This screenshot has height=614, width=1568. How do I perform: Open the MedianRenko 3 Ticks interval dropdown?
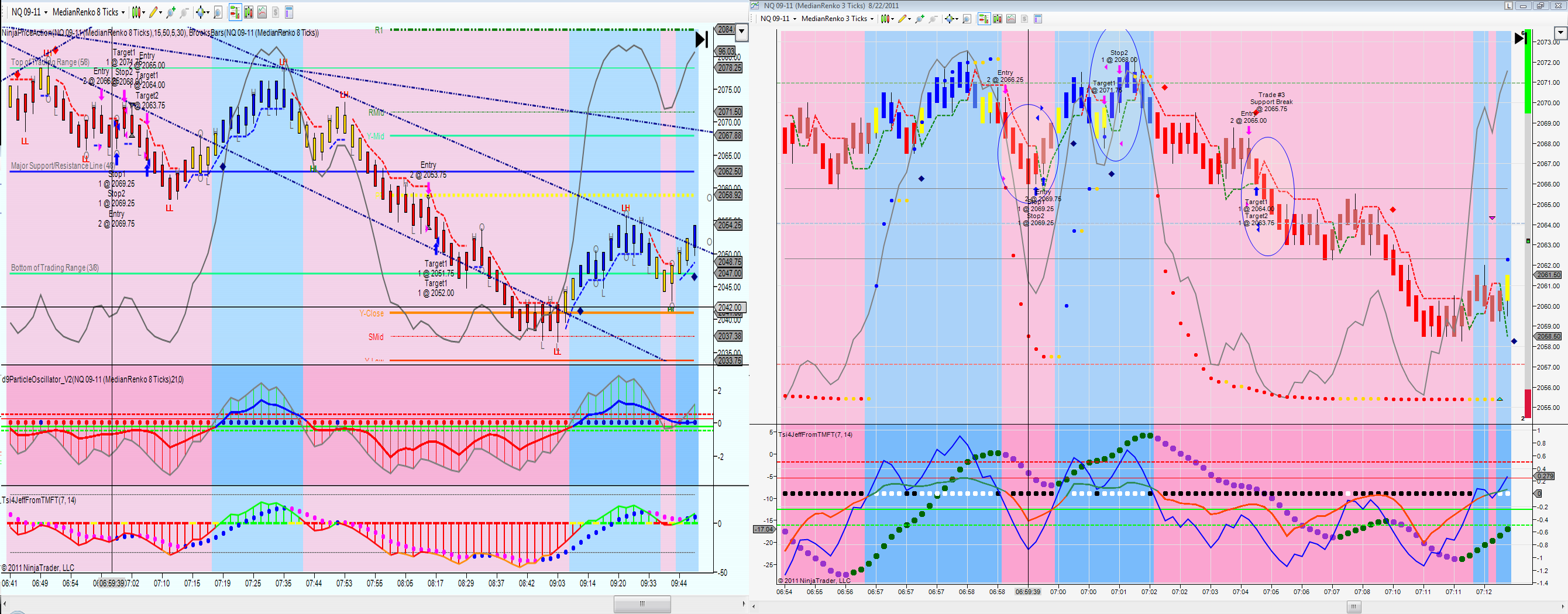tap(837, 19)
